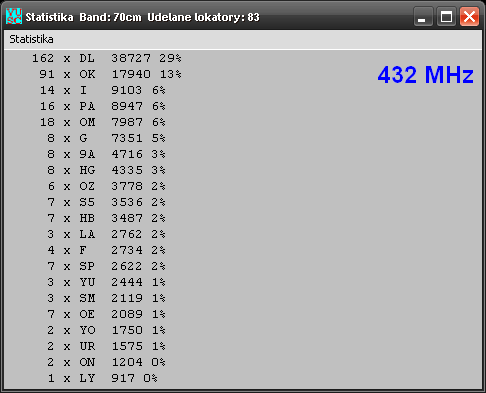This screenshot has height=393, width=486.
Task: Select the row '162 x DL 38727 29%'
Action: click(107, 58)
